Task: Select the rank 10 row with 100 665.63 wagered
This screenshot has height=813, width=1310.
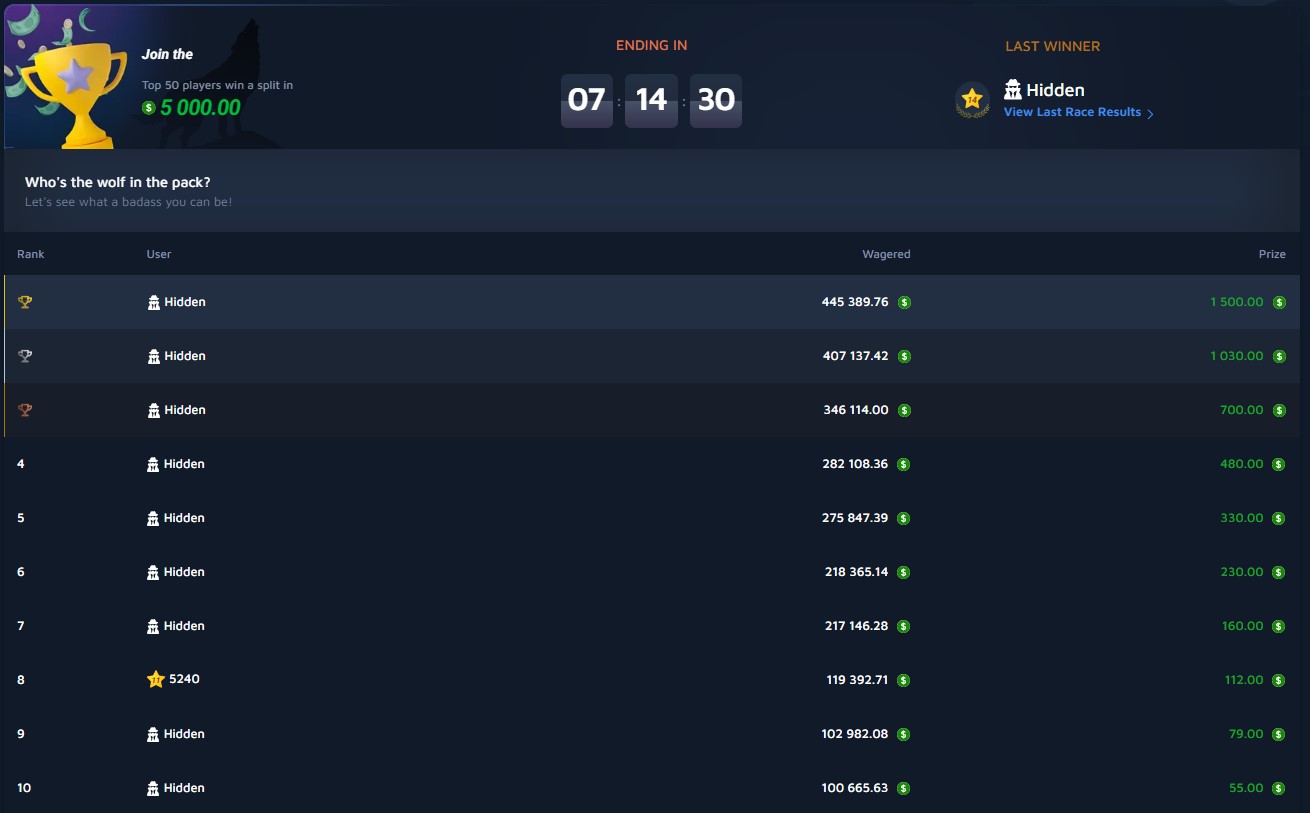Action: coord(652,788)
